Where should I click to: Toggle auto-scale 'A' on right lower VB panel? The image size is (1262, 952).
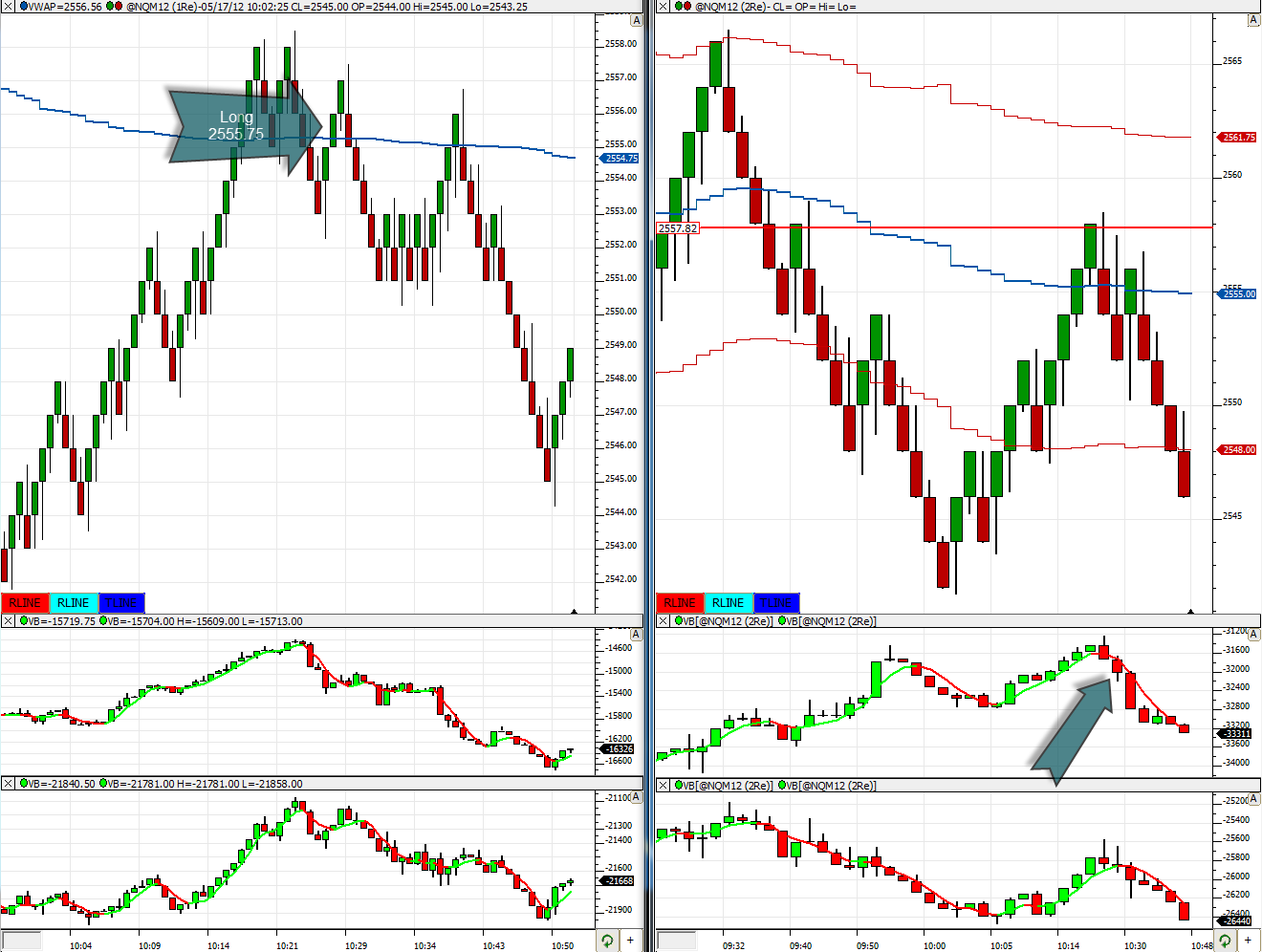point(1254,797)
